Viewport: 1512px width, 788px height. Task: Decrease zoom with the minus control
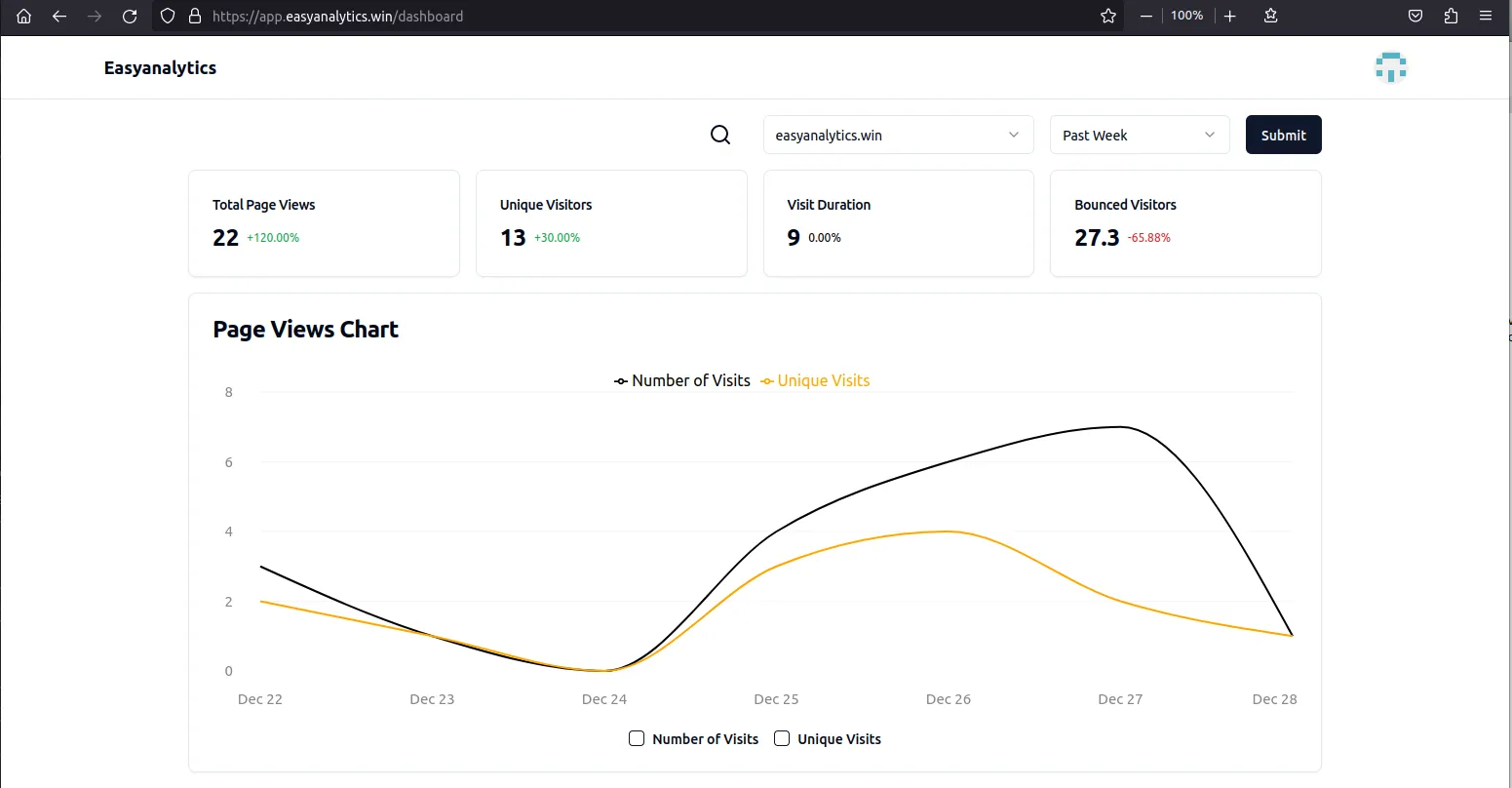click(1145, 16)
